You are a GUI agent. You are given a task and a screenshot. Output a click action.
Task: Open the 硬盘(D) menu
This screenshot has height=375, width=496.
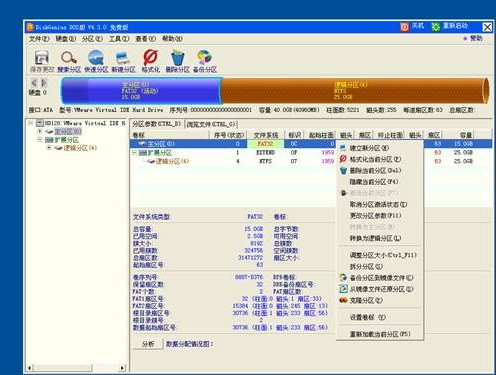pyautogui.click(x=66, y=39)
